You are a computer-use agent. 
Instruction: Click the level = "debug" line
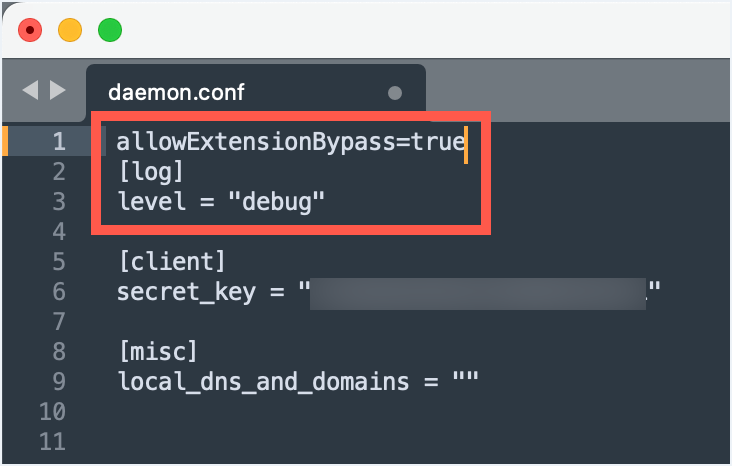click(x=221, y=201)
